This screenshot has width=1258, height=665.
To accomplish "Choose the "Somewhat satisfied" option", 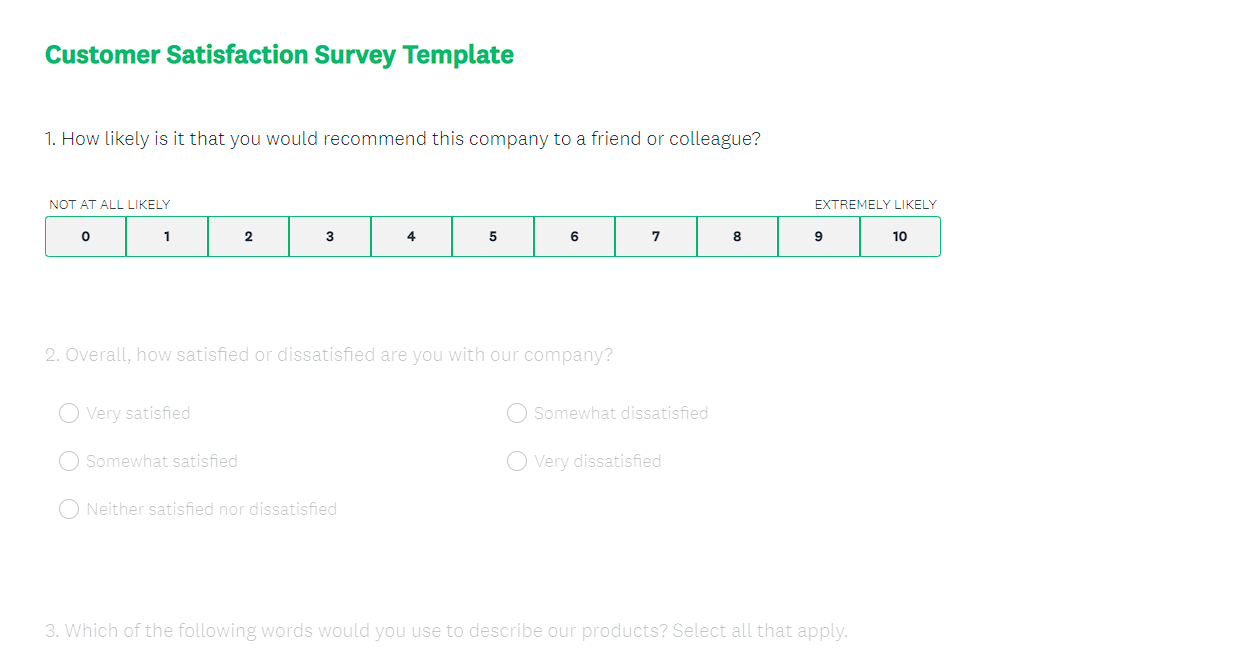I will pyautogui.click(x=69, y=461).
